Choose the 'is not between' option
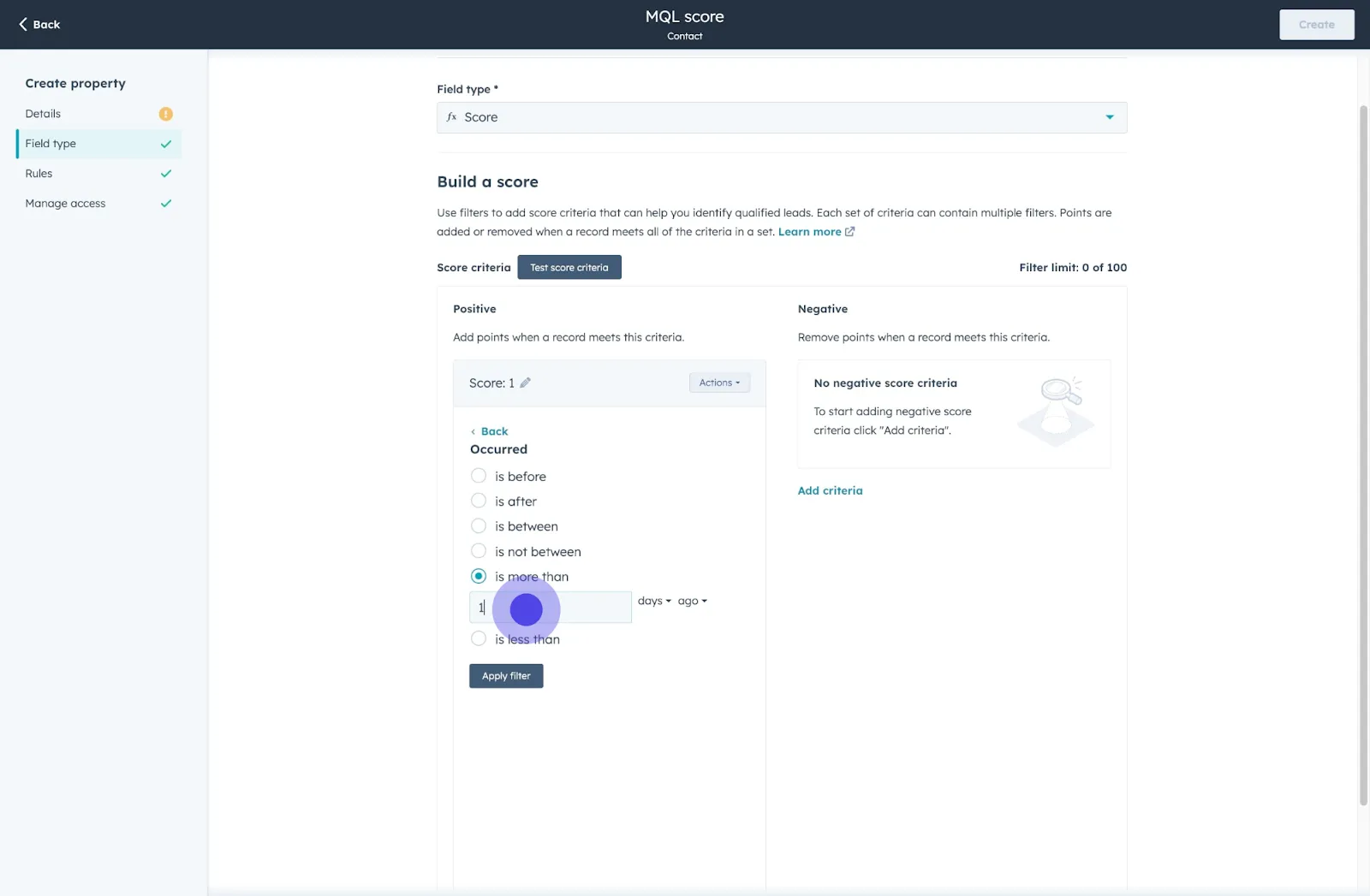This screenshot has height=896, width=1370. [x=479, y=551]
